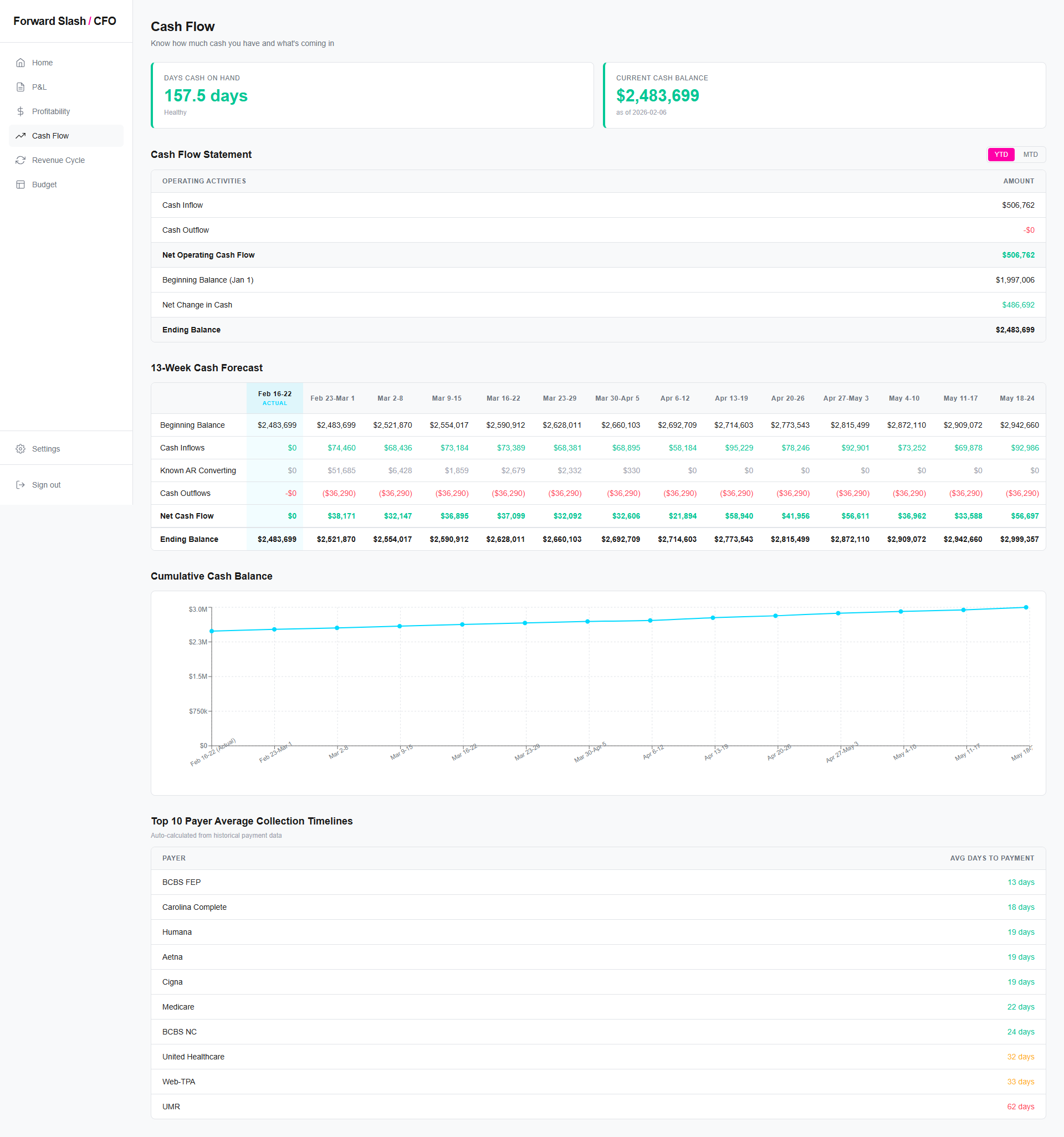Click the AVG DAYS TO PAYMENT column header
The height and width of the screenshot is (1137, 1064).
click(x=992, y=858)
